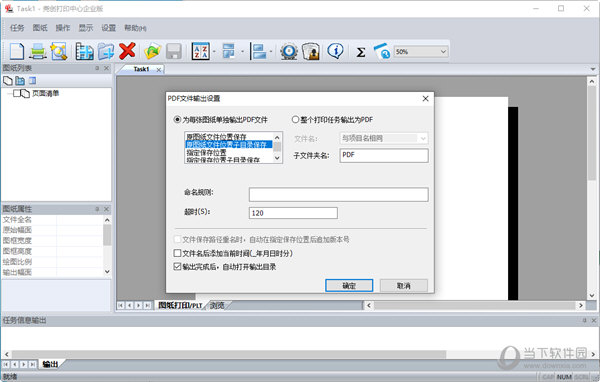Image resolution: width=600 pixels, height=382 pixels.
Task: Select 原图纸文件位置保存 in the list
Action: [229, 137]
